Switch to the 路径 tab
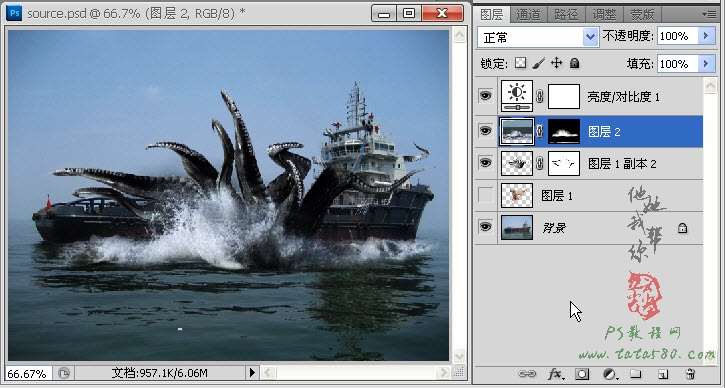 566,14
